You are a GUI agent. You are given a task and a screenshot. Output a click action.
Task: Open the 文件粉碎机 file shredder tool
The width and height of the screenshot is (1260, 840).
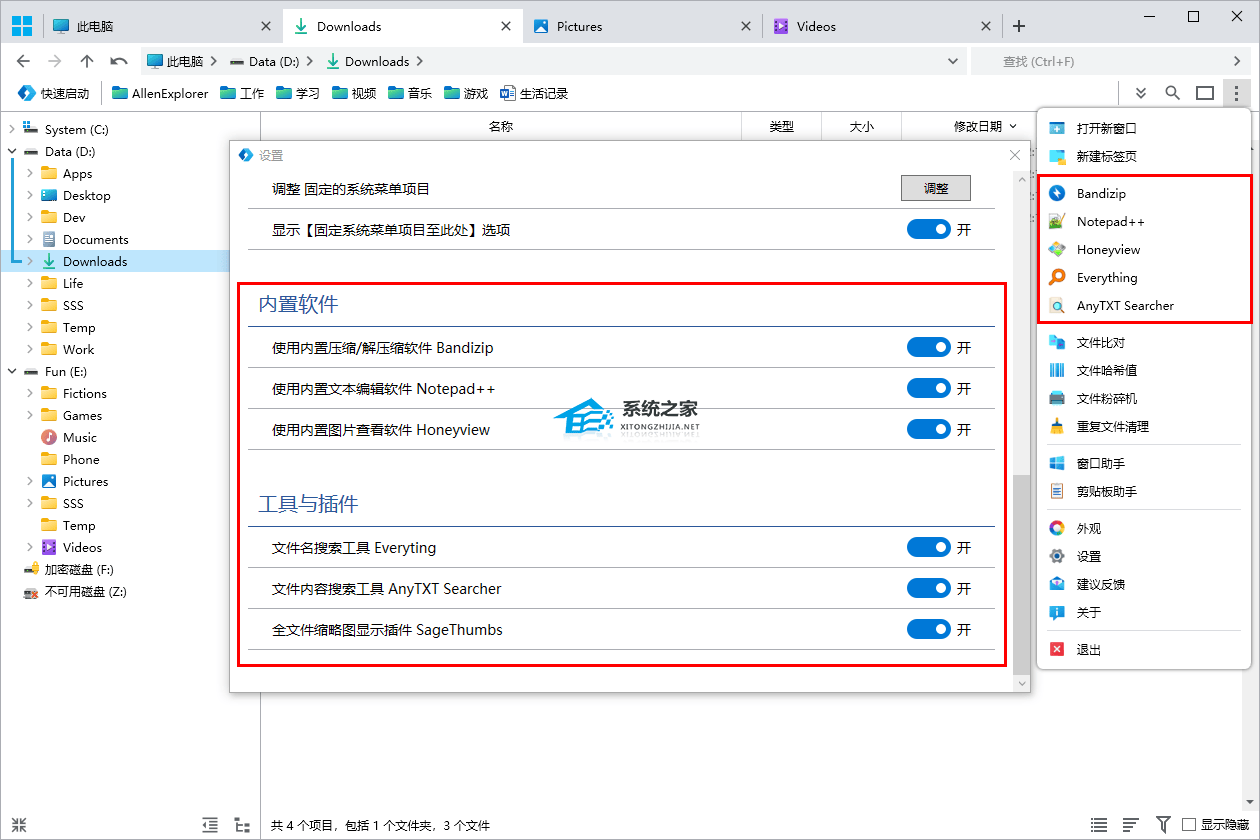tap(1105, 398)
